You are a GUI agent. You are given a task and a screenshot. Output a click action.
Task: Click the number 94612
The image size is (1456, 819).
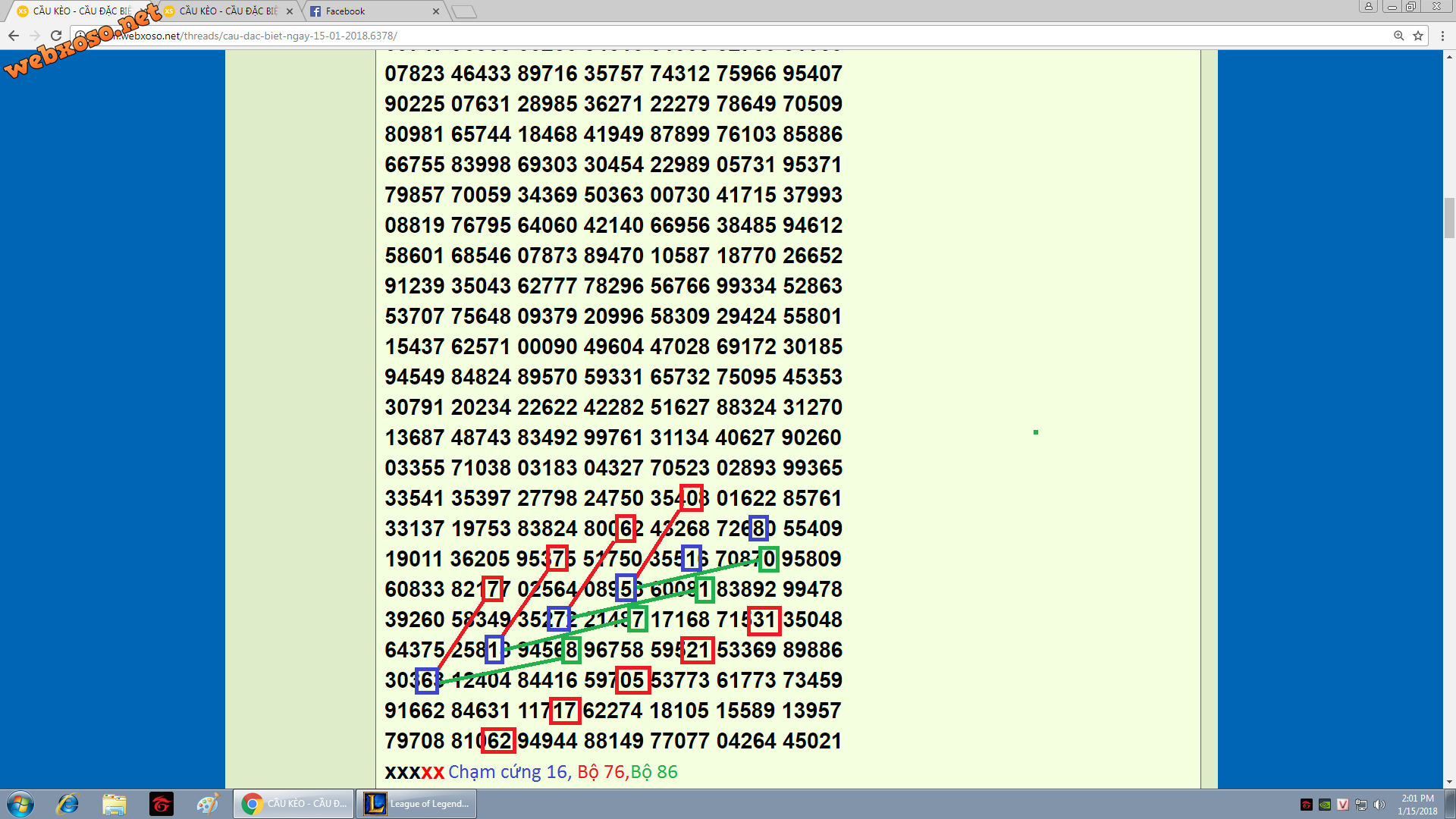click(813, 225)
